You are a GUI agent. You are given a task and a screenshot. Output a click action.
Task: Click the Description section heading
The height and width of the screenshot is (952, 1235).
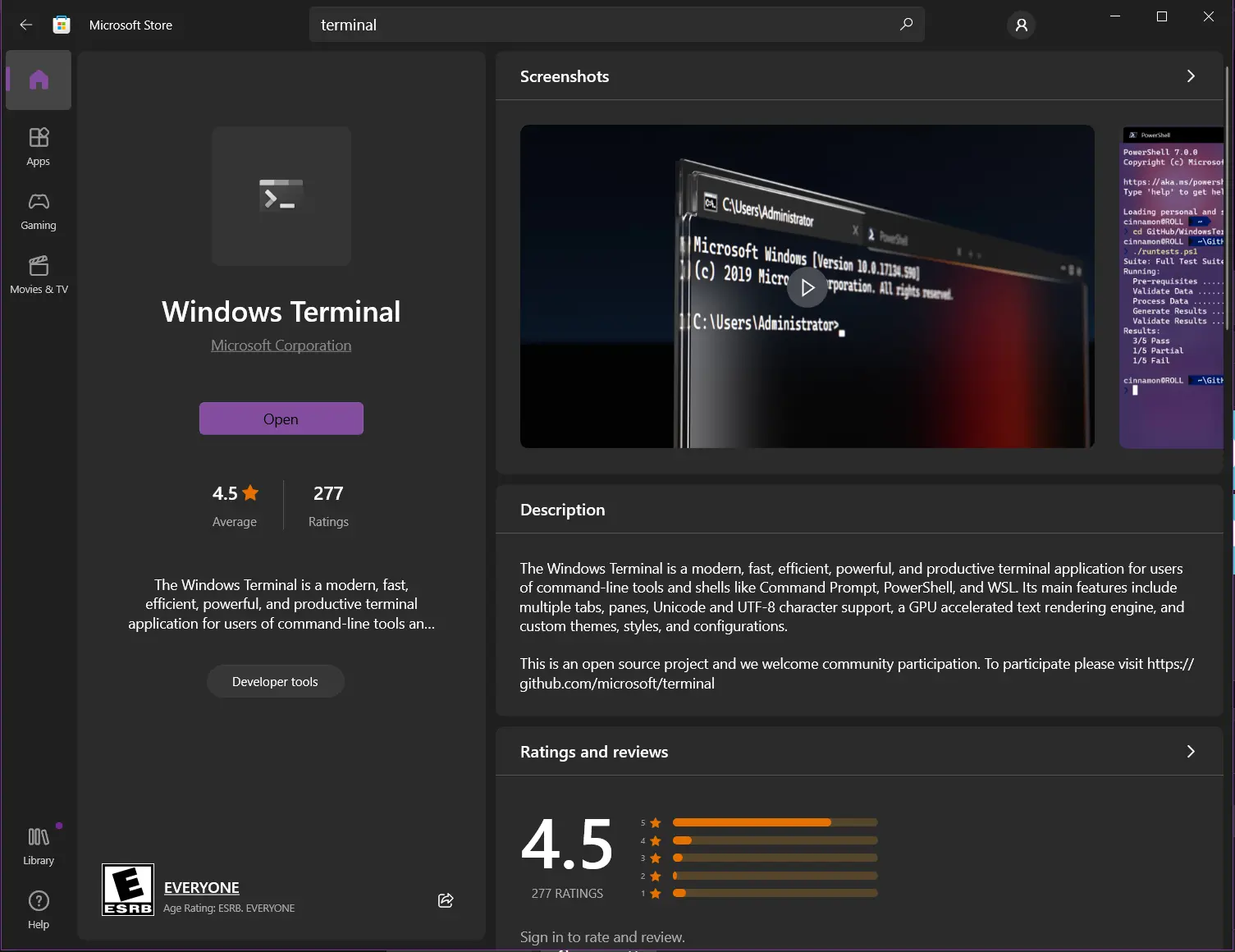click(563, 510)
